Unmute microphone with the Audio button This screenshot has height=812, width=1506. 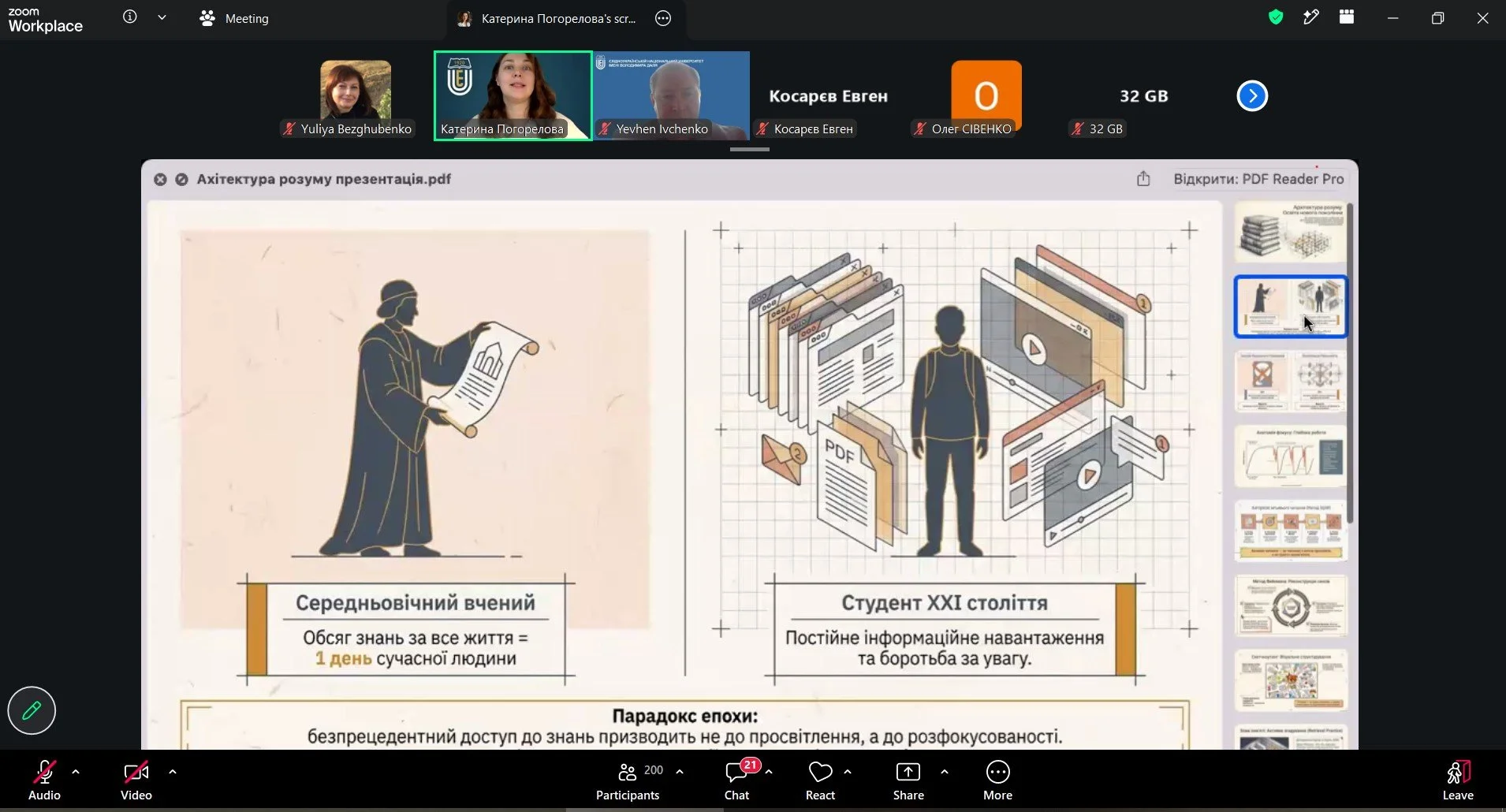44,780
